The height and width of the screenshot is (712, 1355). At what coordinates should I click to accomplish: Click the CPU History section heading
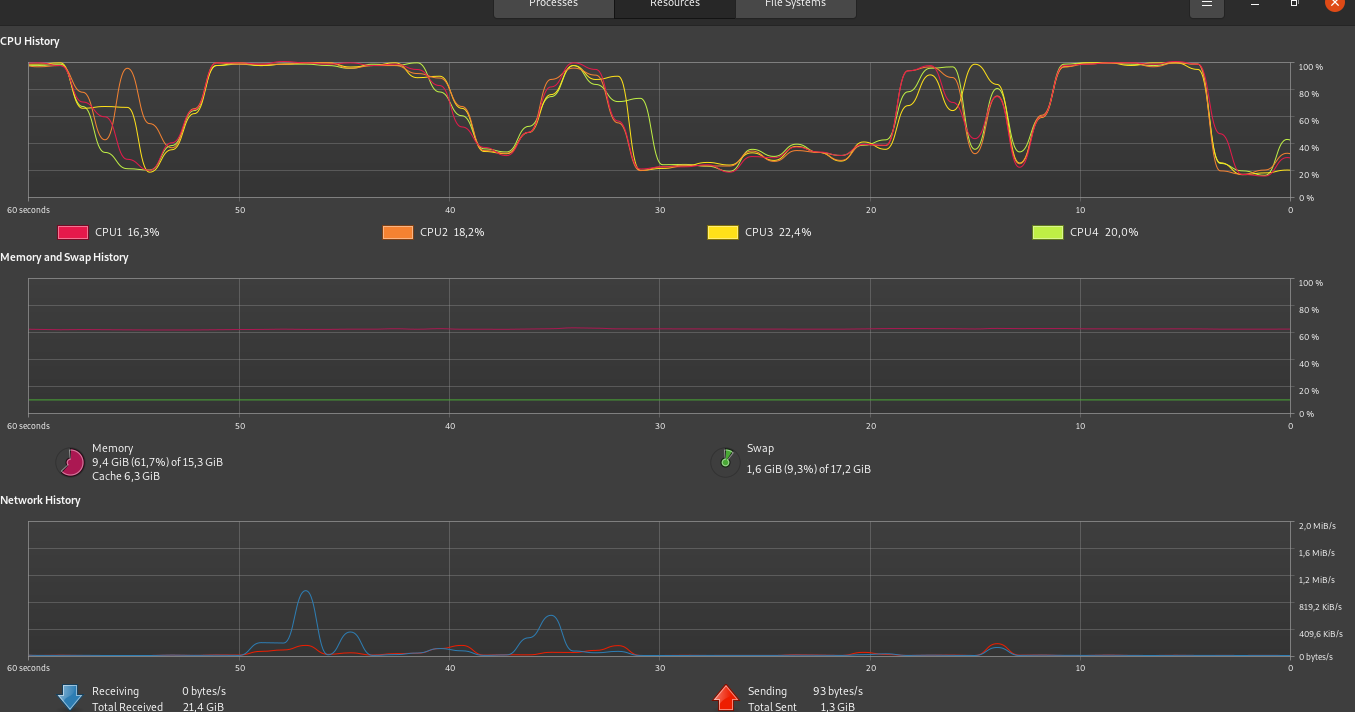[30, 41]
